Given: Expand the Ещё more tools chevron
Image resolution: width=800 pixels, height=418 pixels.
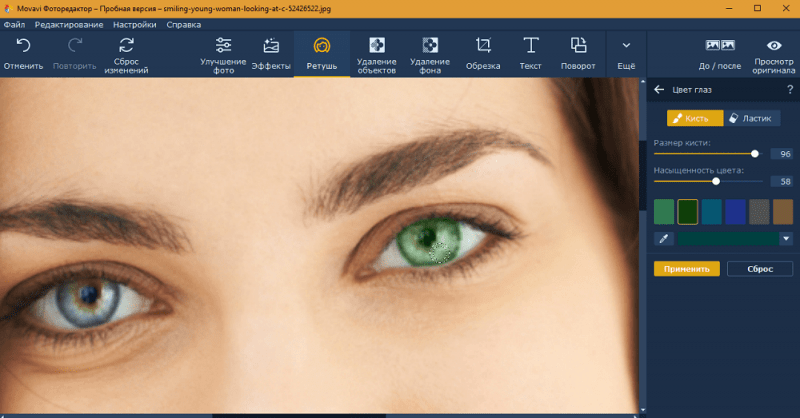Looking at the screenshot, I should tap(626, 46).
